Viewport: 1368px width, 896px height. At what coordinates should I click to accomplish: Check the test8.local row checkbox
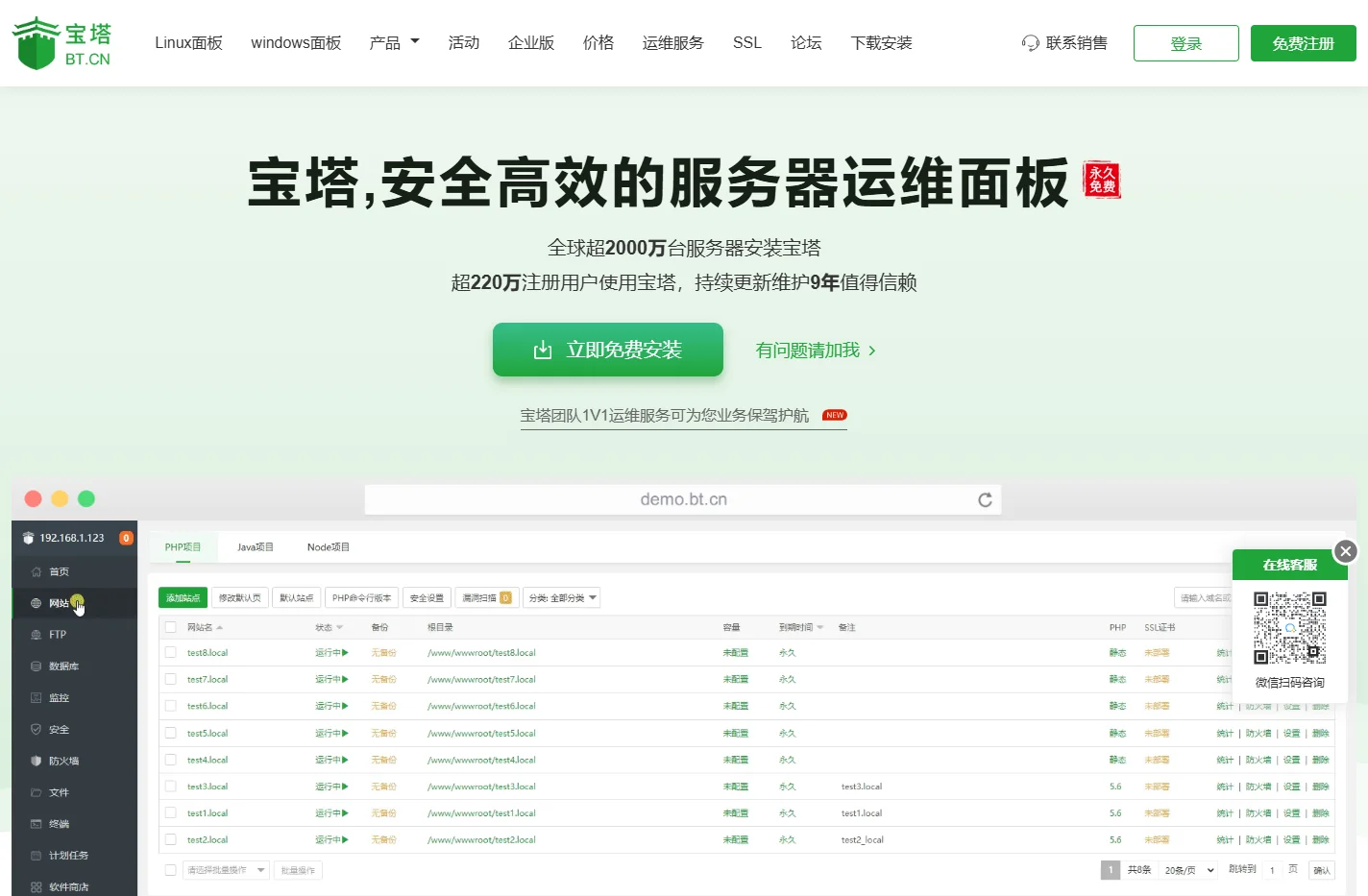click(x=170, y=653)
